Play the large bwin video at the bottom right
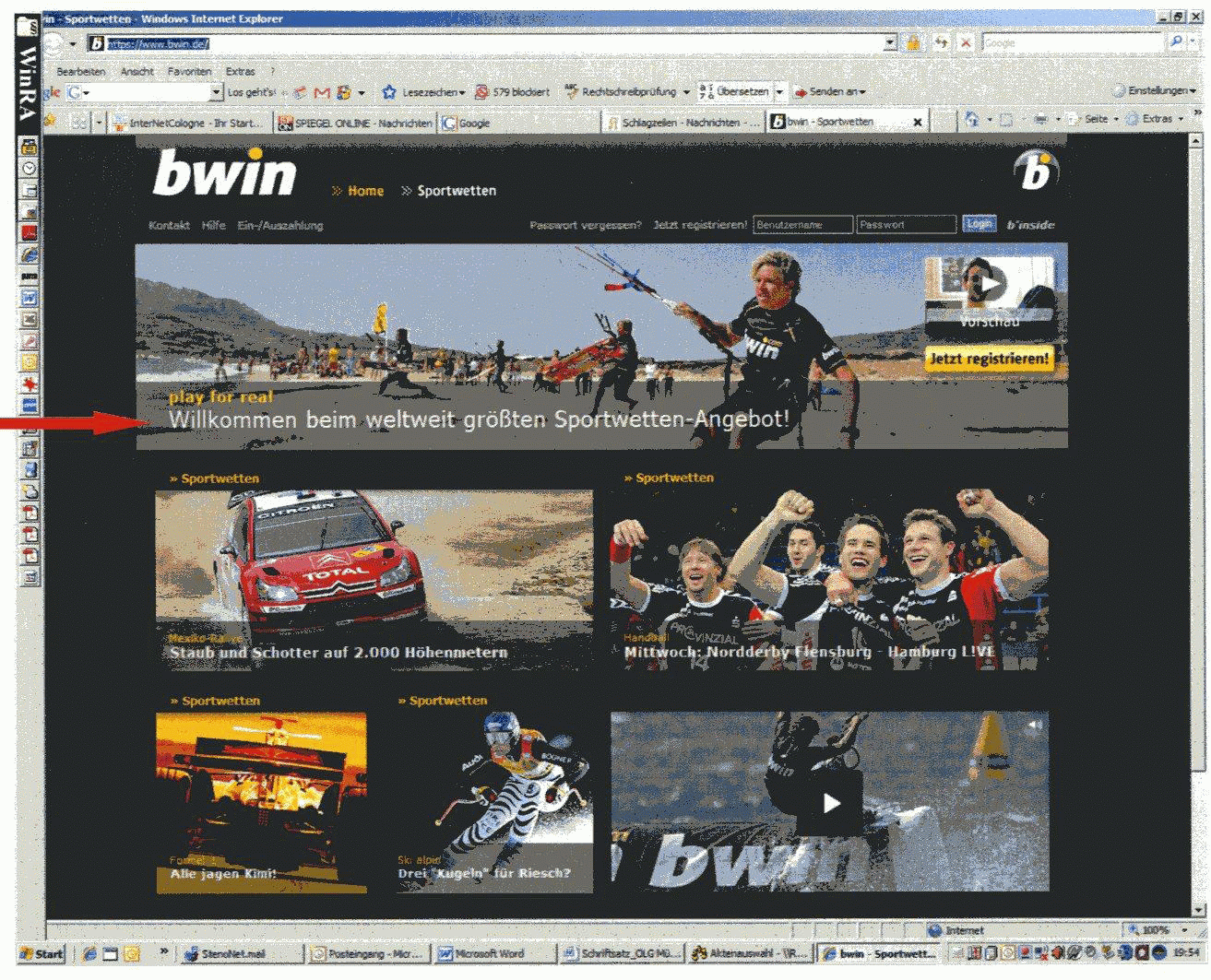The height and width of the screenshot is (980, 1211). coord(830,802)
